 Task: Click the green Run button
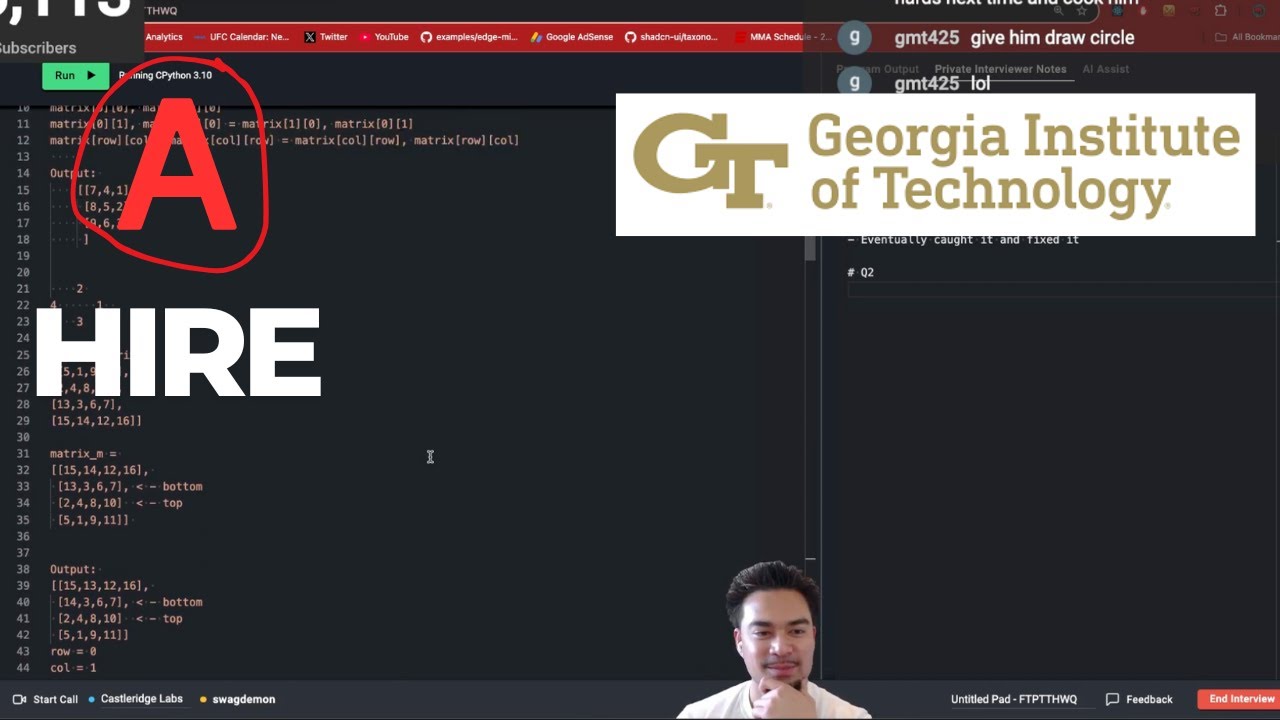[x=75, y=75]
